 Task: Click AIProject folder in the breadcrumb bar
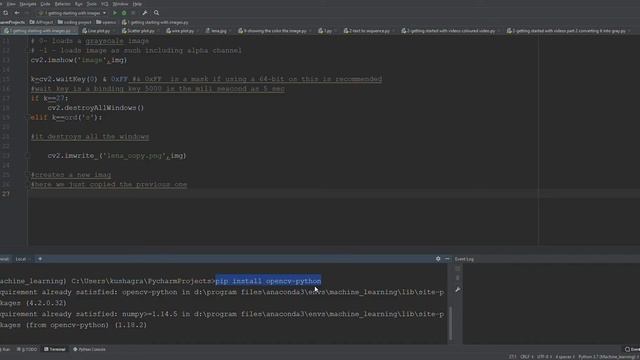pyautogui.click(x=41, y=22)
